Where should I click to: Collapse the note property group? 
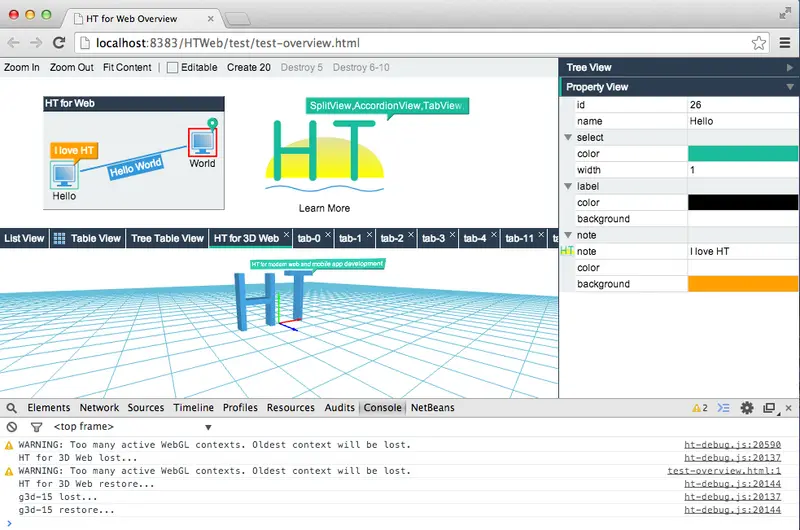[x=568, y=235]
